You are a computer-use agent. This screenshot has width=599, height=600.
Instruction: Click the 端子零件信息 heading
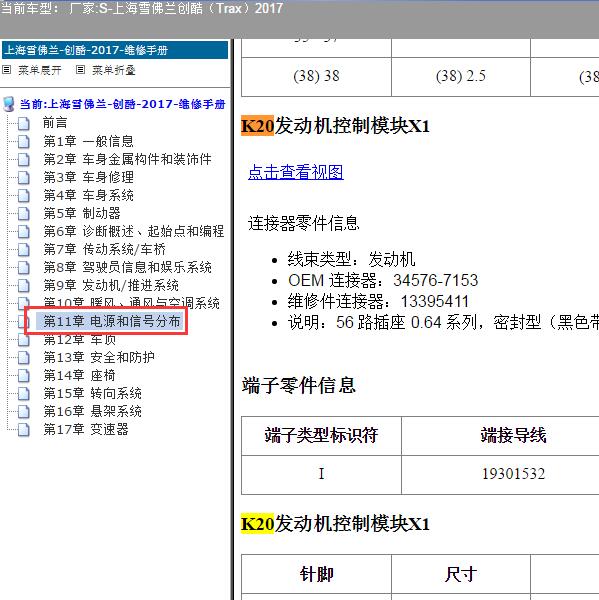pos(299,385)
